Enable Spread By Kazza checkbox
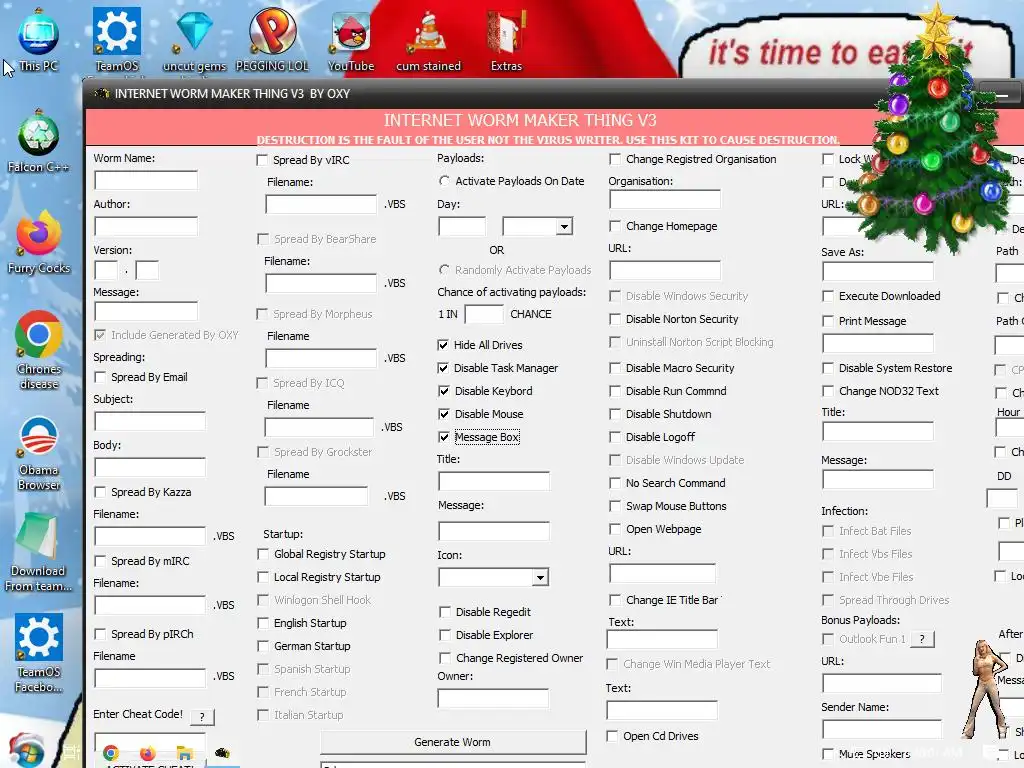This screenshot has width=1024, height=768. point(100,492)
